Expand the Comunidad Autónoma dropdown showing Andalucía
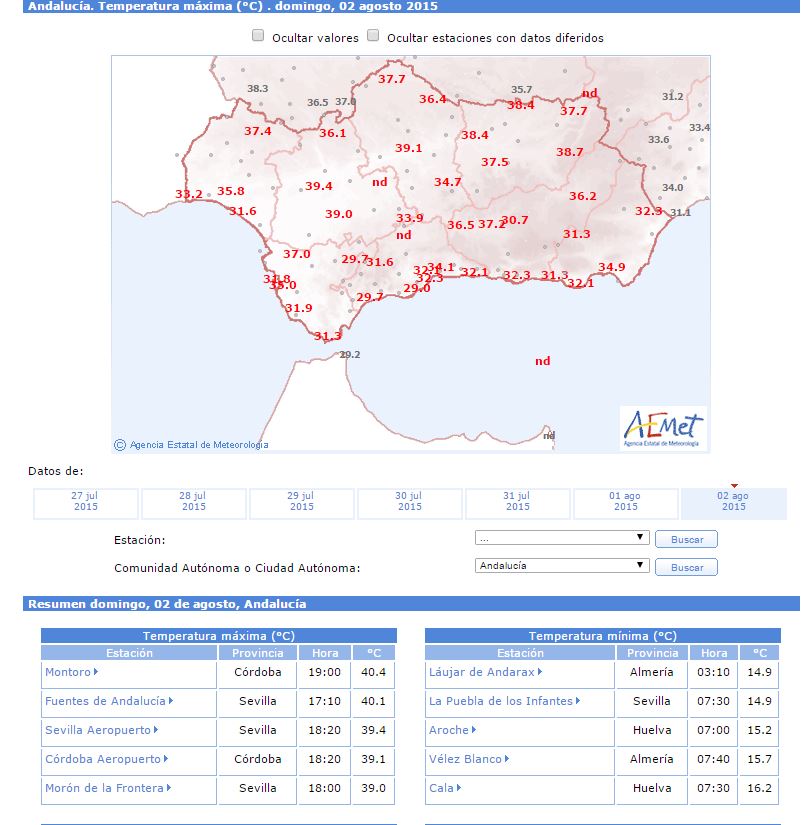The width and height of the screenshot is (810, 825). click(x=562, y=566)
